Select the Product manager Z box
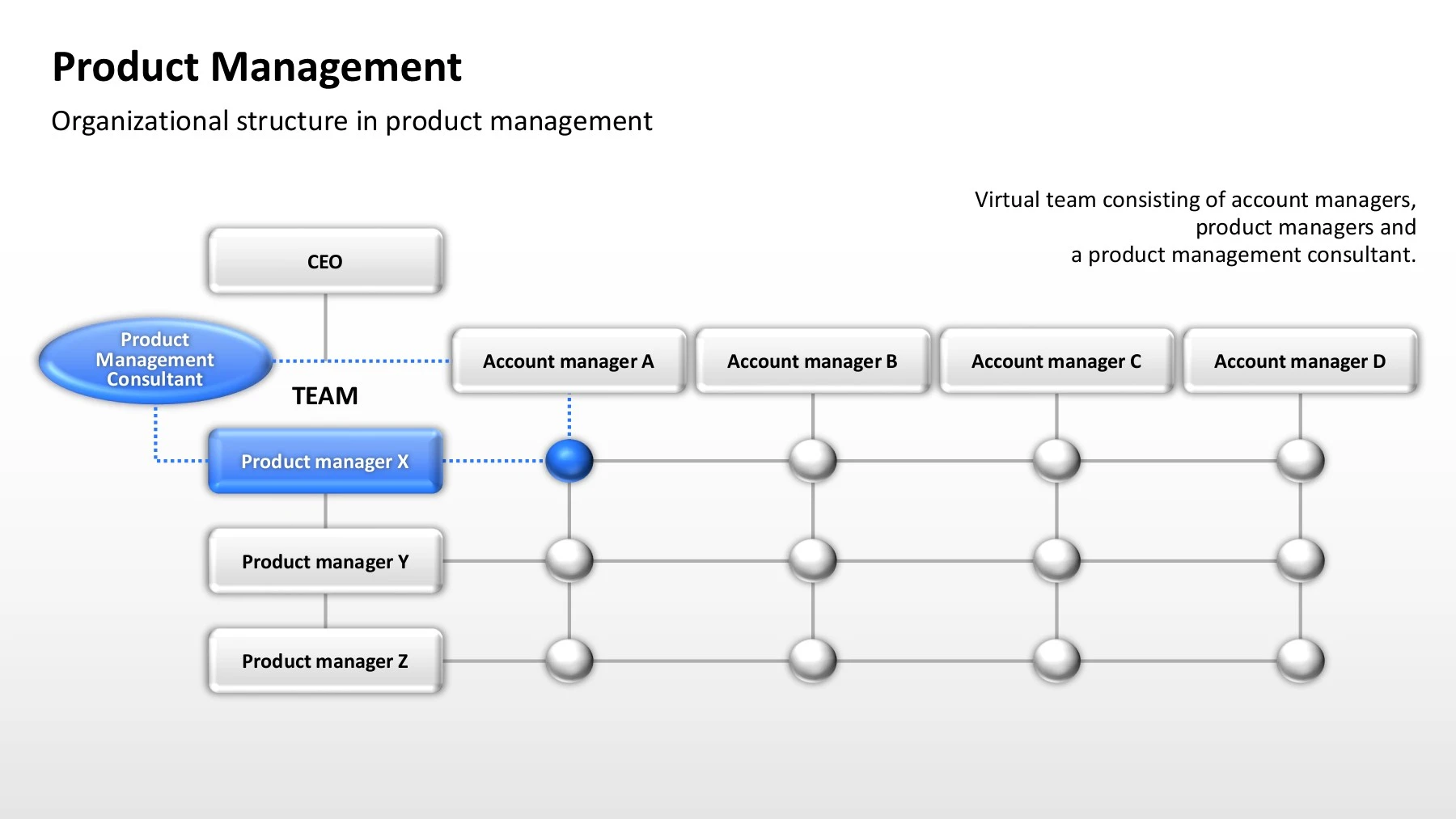This screenshot has width=1456, height=819. 325,661
